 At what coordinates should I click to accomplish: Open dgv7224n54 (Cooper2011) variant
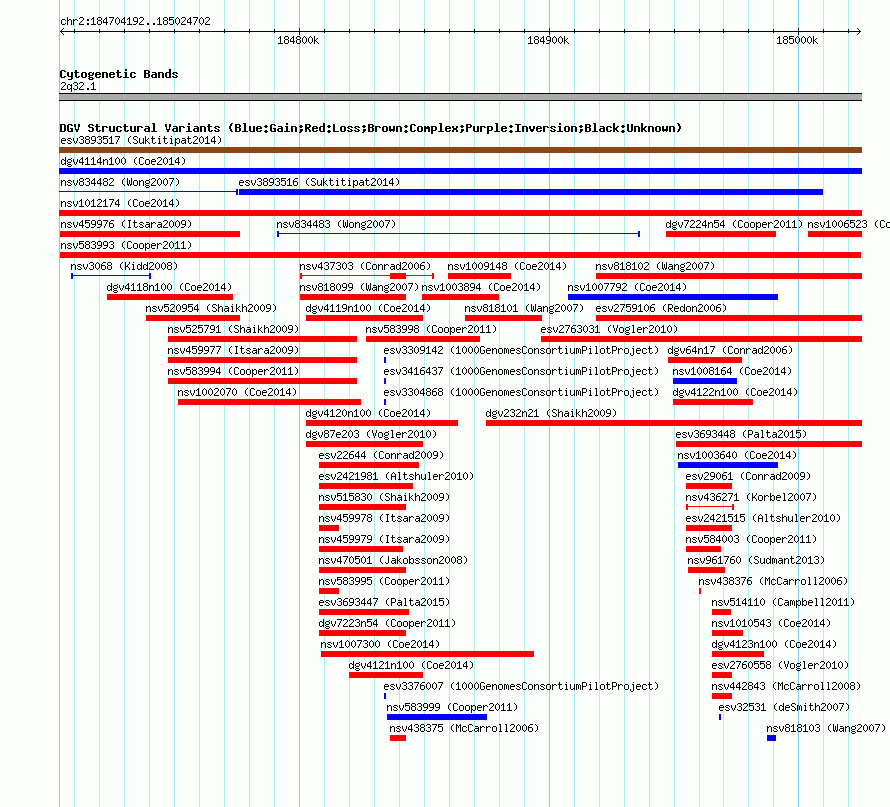coord(721,234)
